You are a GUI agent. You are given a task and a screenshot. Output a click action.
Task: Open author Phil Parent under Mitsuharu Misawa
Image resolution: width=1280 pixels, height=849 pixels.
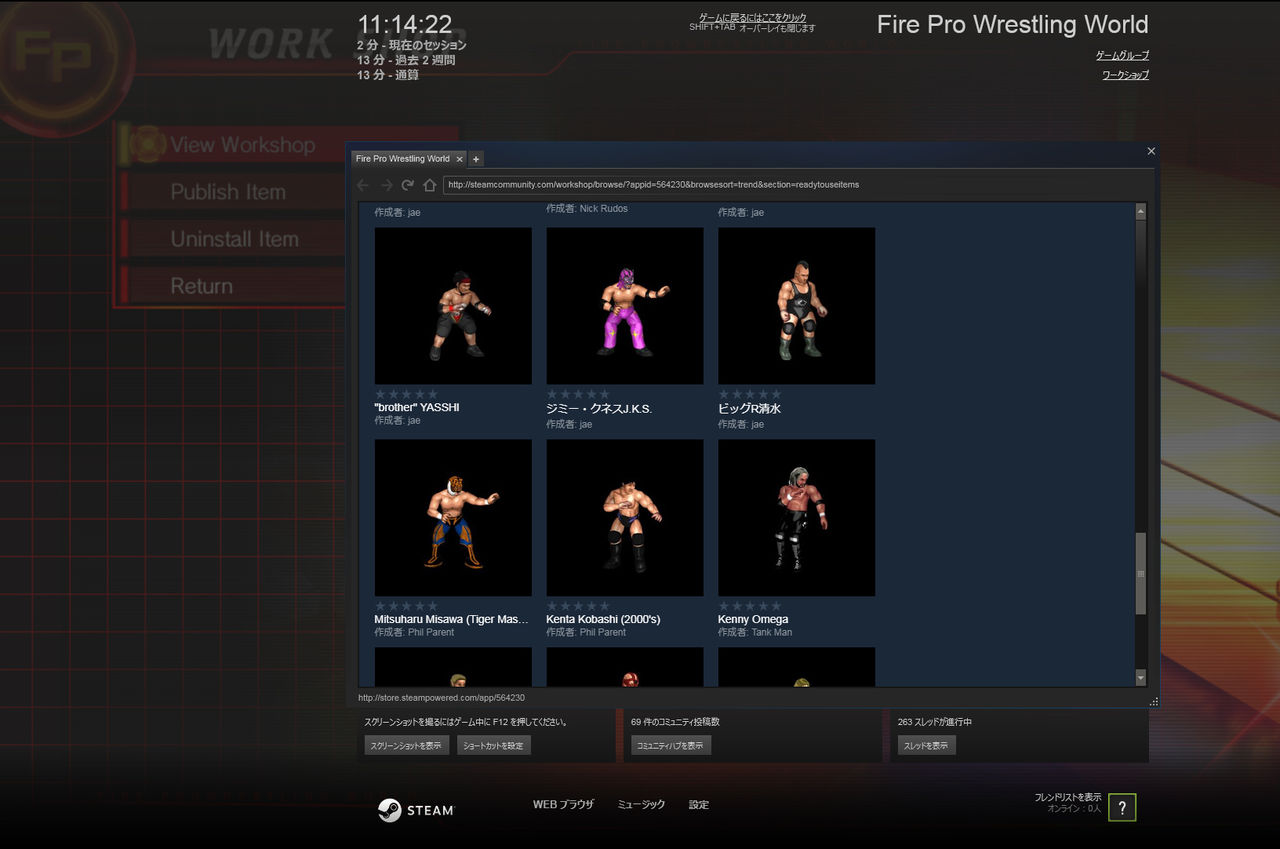(x=431, y=632)
